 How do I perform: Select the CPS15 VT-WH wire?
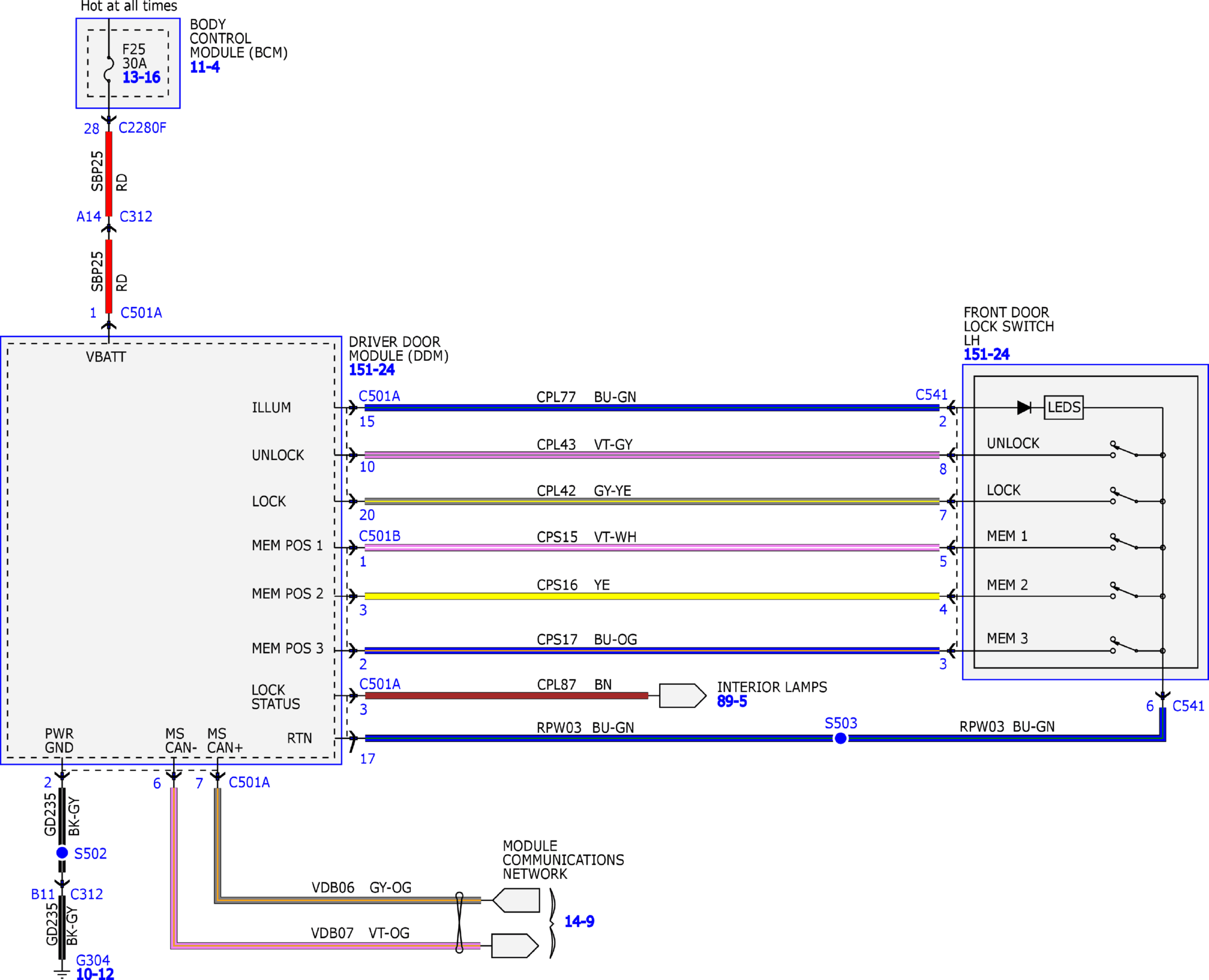652,548
